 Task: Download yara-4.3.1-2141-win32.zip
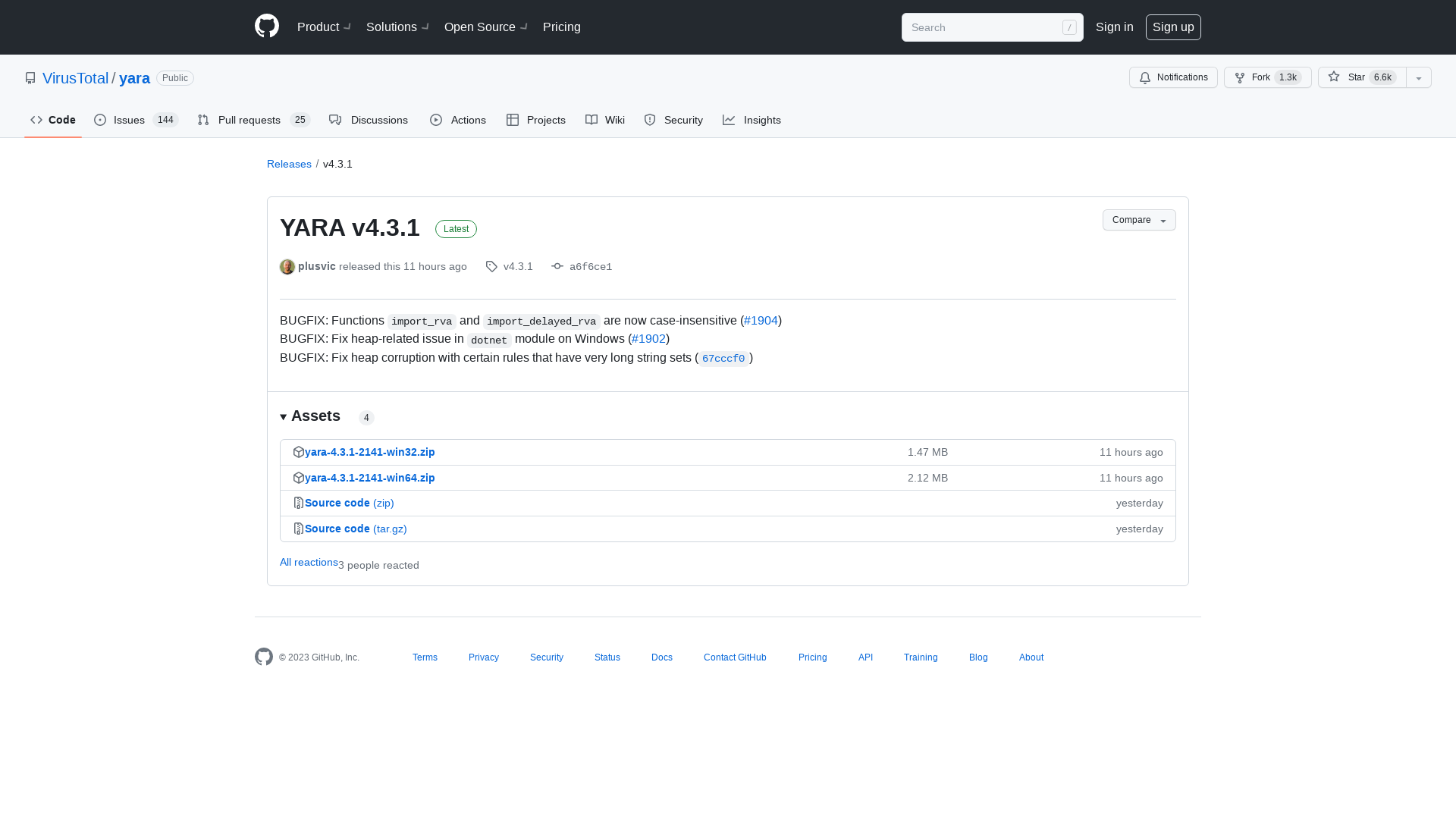370,452
